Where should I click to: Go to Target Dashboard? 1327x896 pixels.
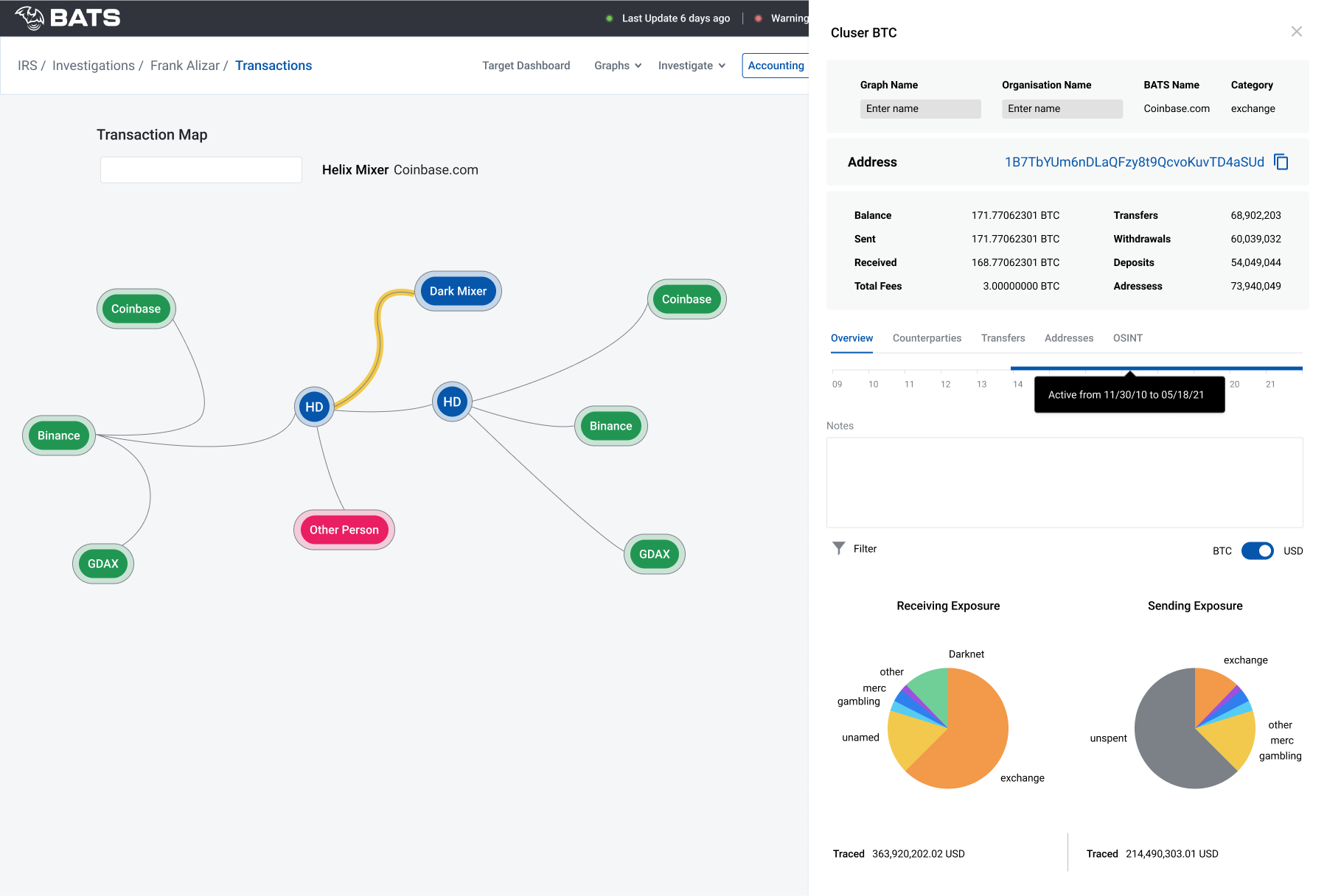pos(526,66)
